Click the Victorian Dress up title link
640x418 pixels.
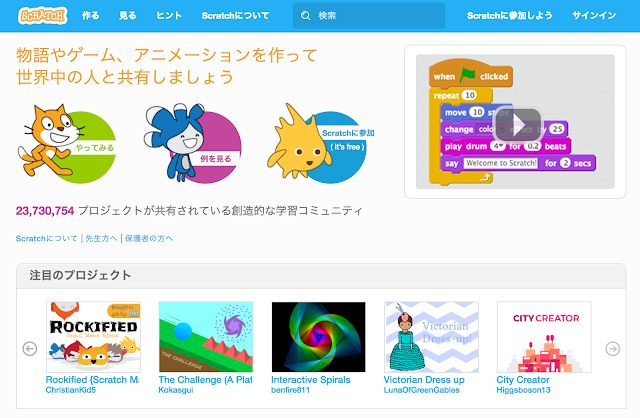[424, 380]
